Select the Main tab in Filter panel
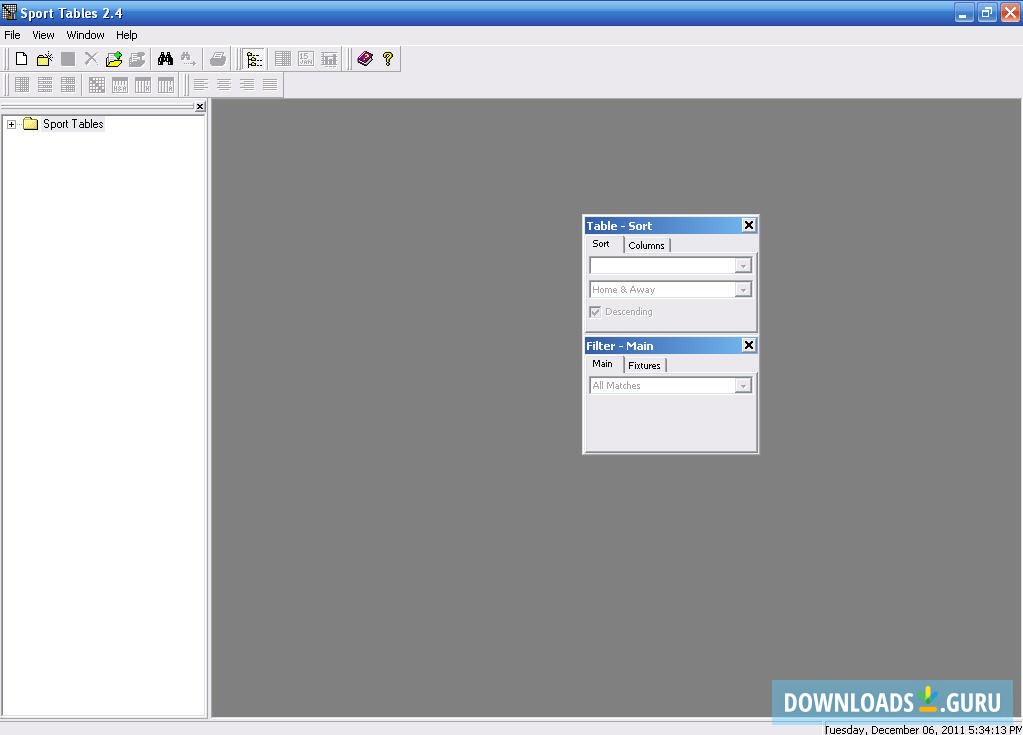This screenshot has height=735, width=1023. pos(602,364)
